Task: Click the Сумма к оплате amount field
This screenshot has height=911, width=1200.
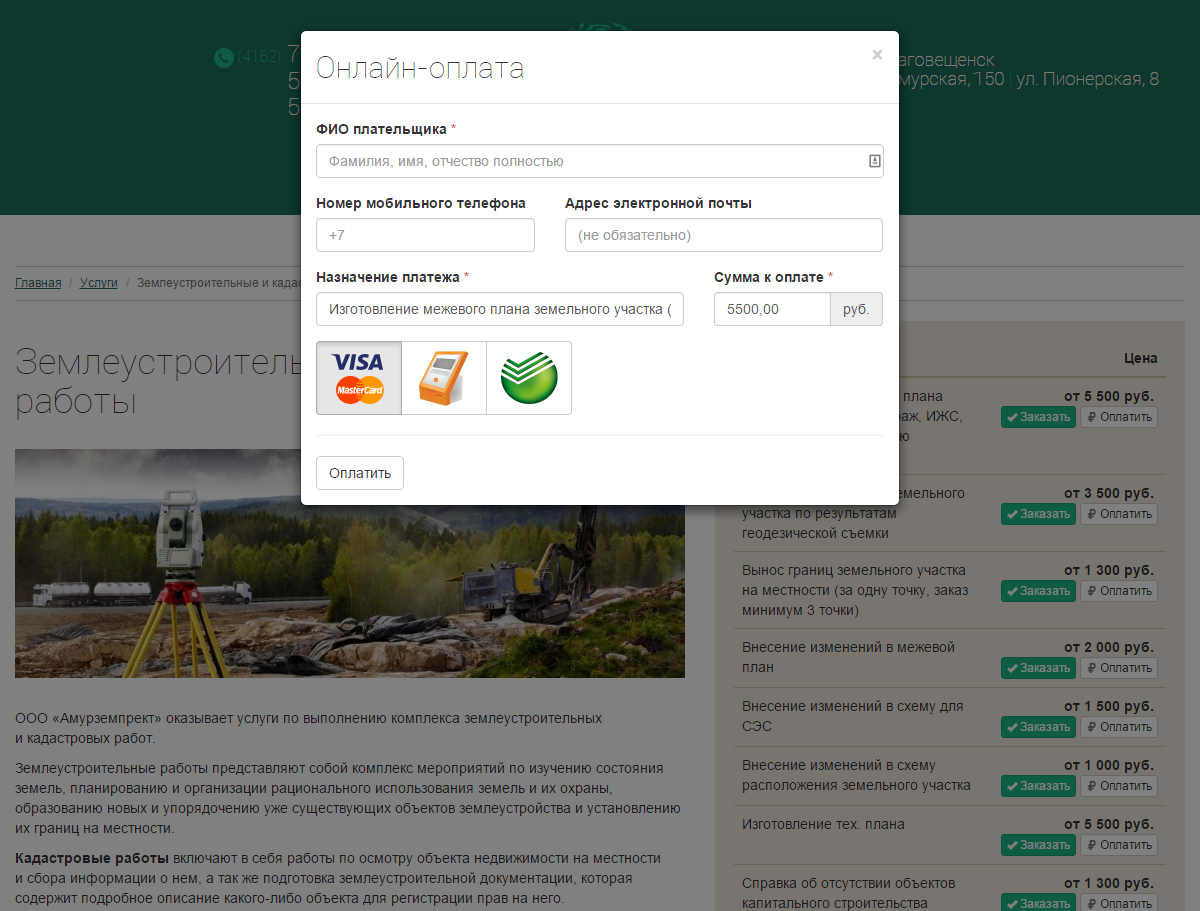Action: [x=772, y=309]
